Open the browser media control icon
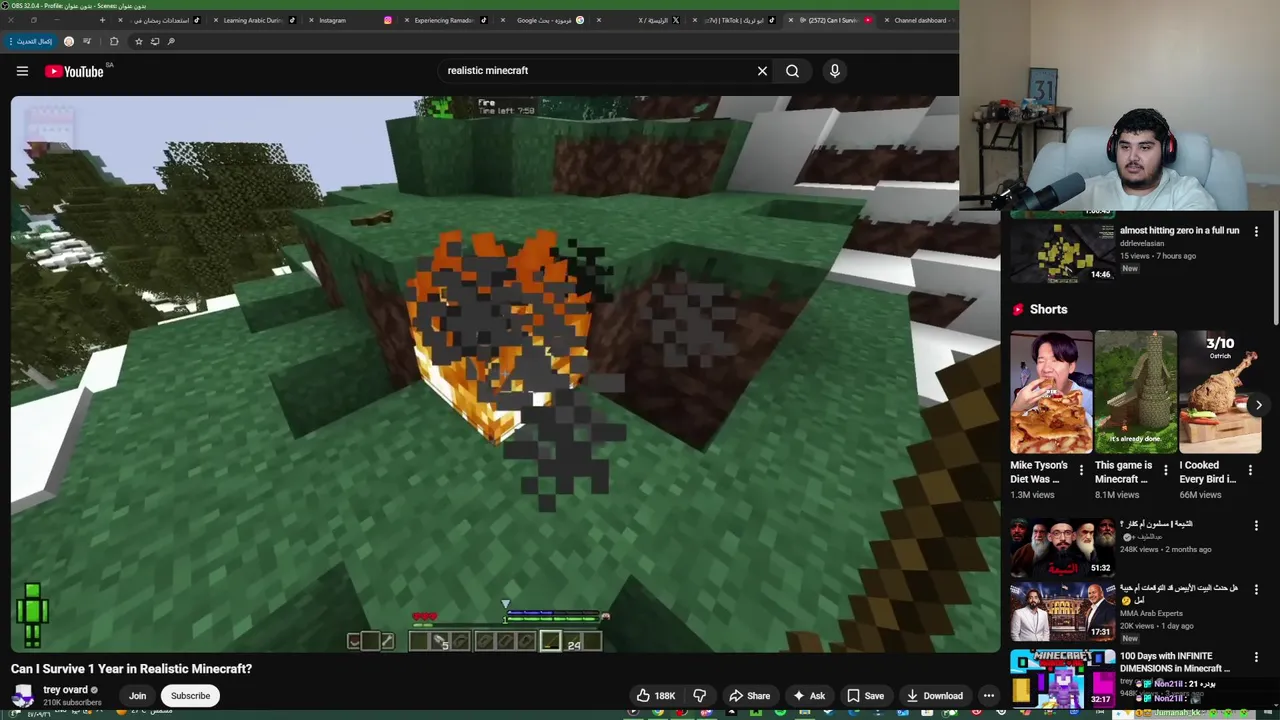The width and height of the screenshot is (1280, 720). (87, 41)
